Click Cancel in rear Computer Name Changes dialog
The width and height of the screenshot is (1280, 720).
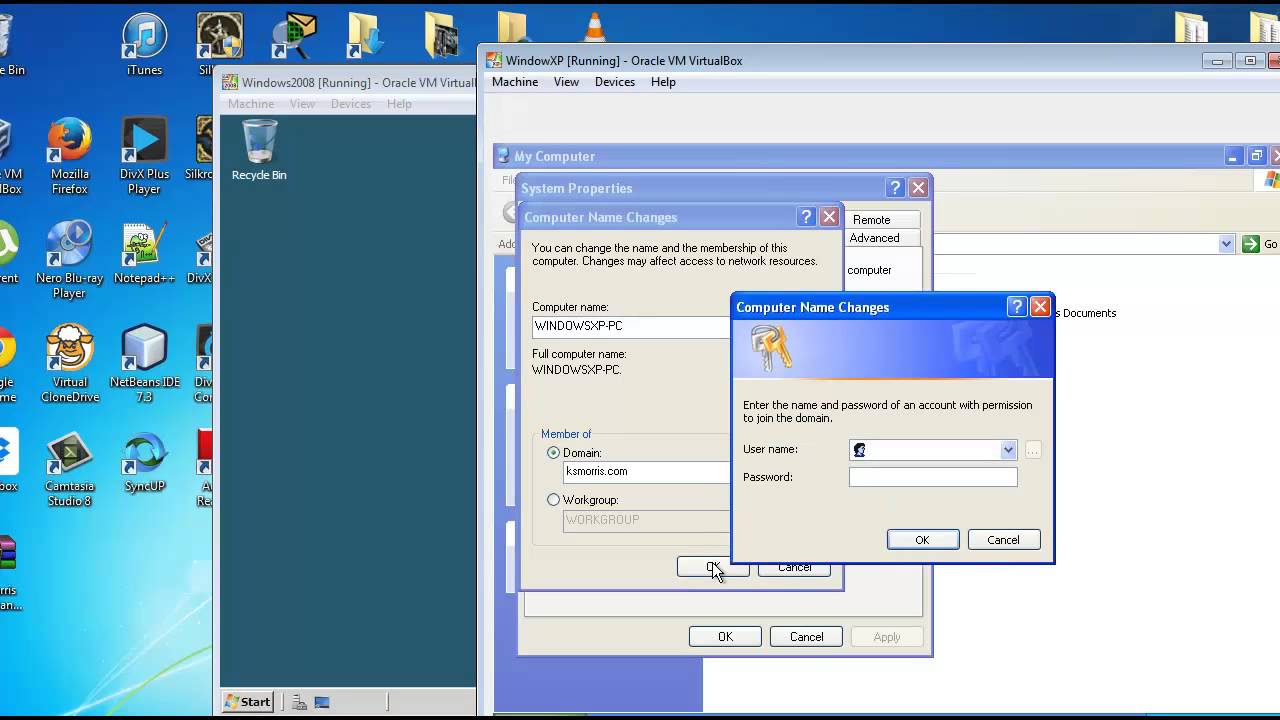coord(795,567)
